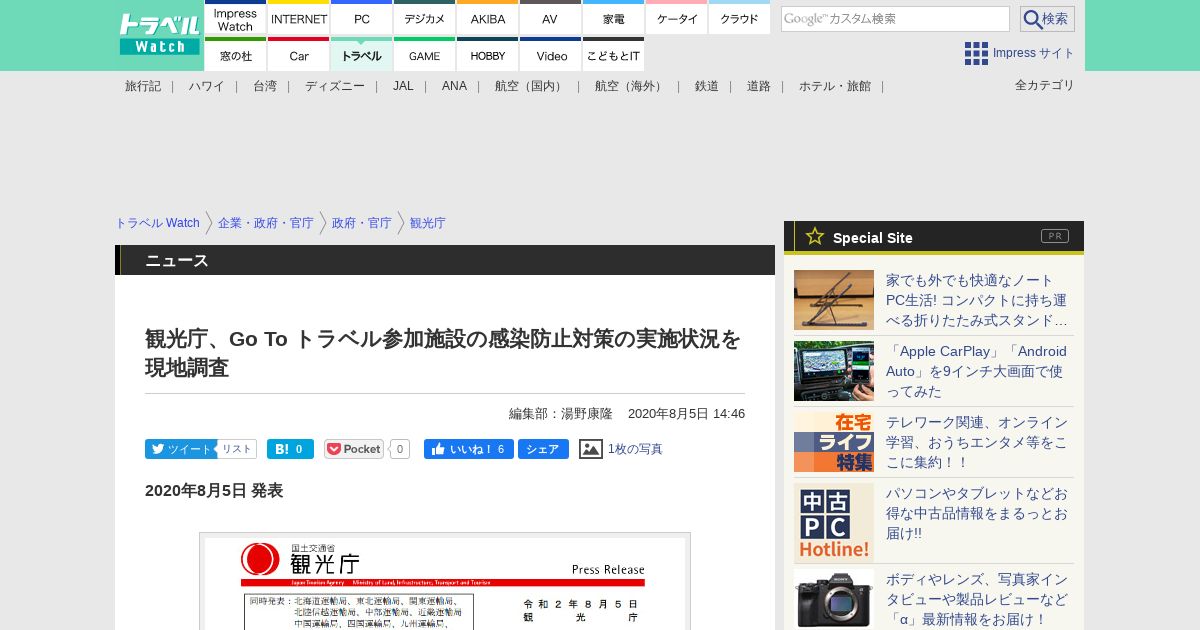Screen dimensions: 1200x630
Task: Open the 鉄道 category
Action: click(x=707, y=86)
